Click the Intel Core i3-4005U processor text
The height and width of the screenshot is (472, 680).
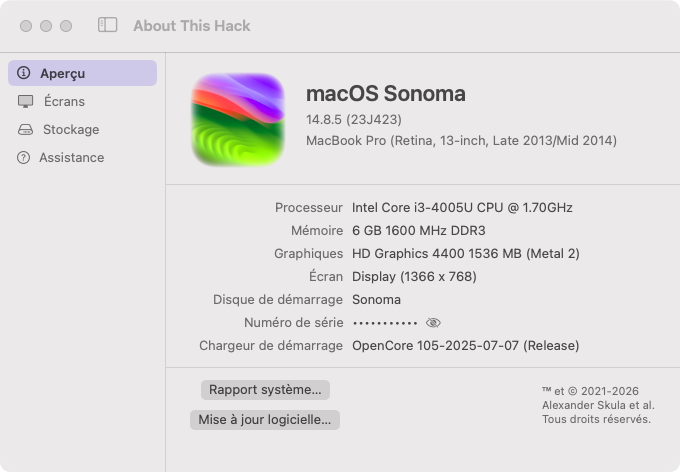[x=462, y=208]
